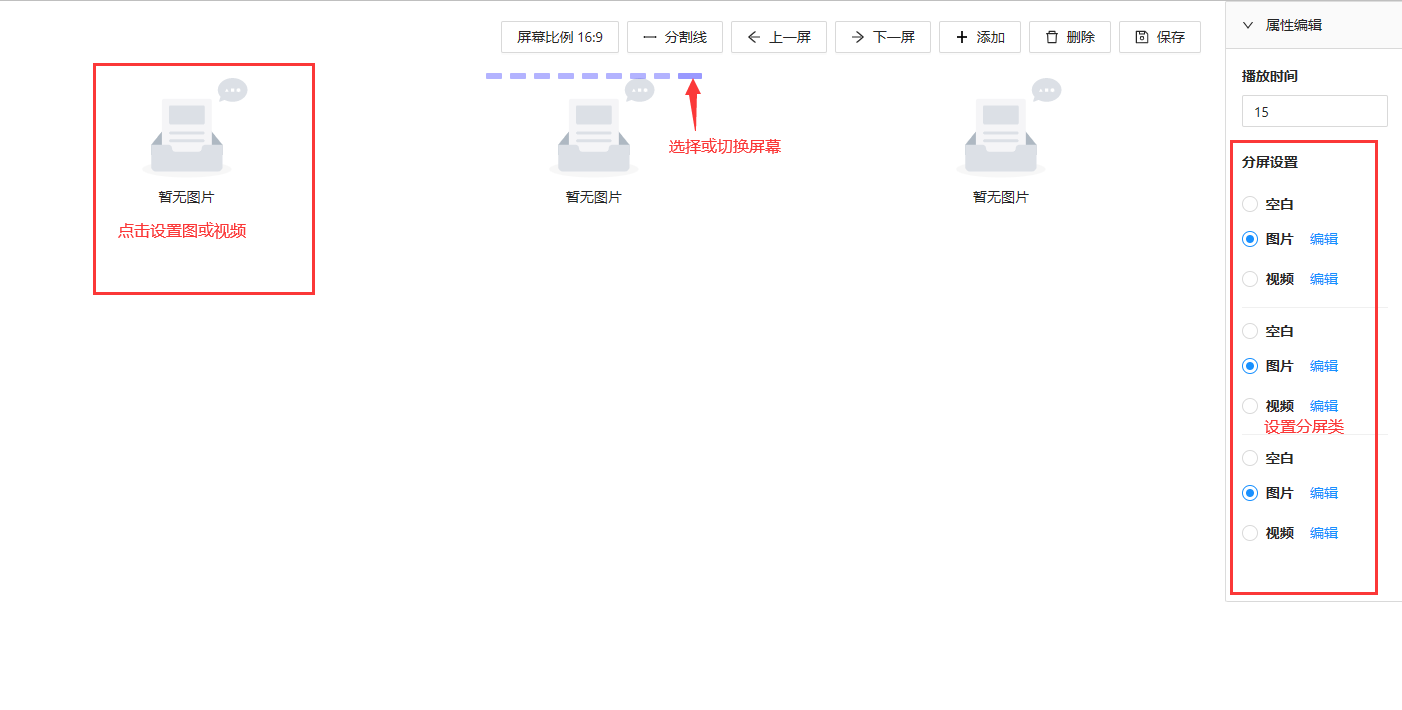Click the speech bubble icon on middle screen
Screen dimensions: 1402x710
click(638, 89)
